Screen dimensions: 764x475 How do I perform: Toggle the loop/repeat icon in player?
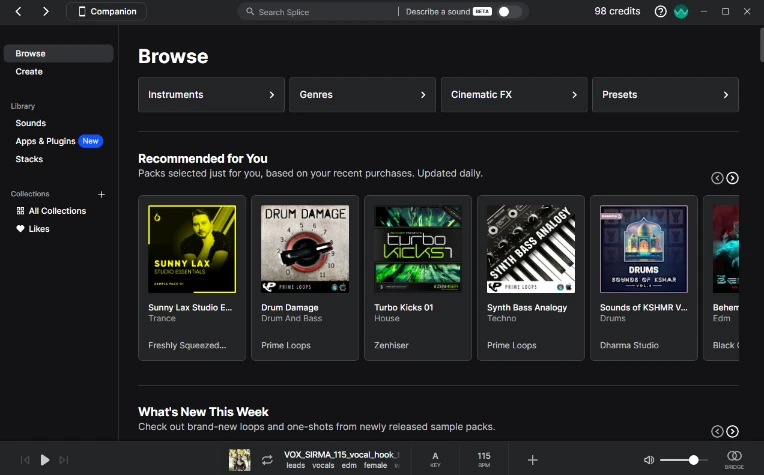point(267,460)
